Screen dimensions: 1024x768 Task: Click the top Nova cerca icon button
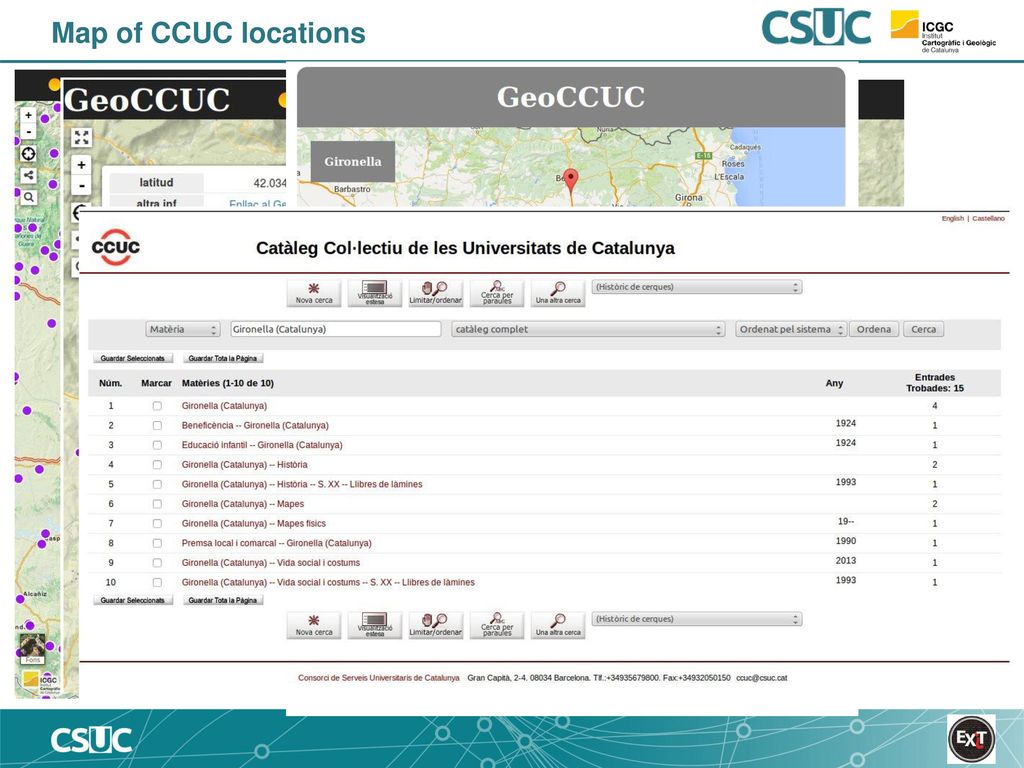point(313,293)
